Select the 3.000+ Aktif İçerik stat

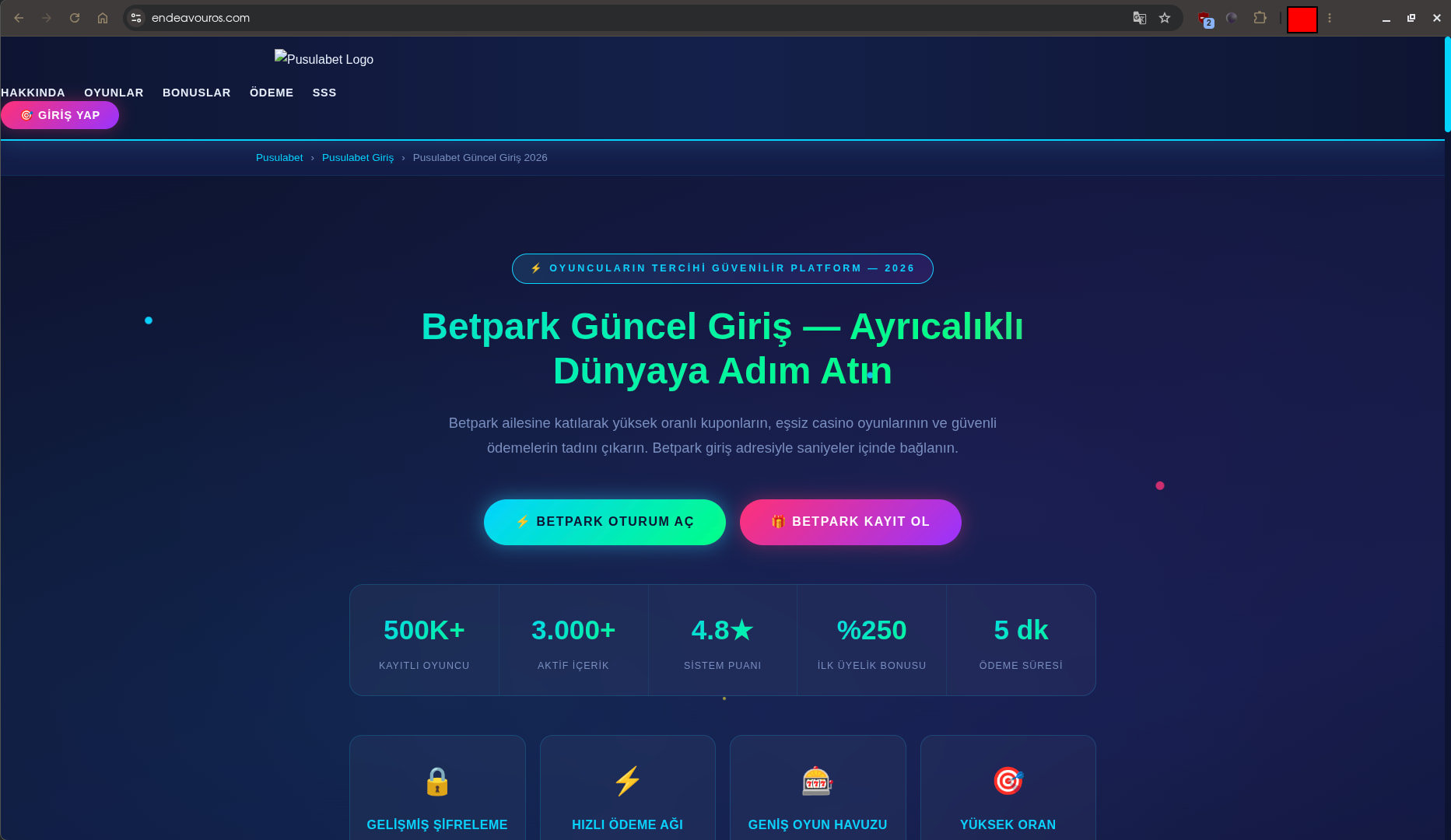point(573,640)
